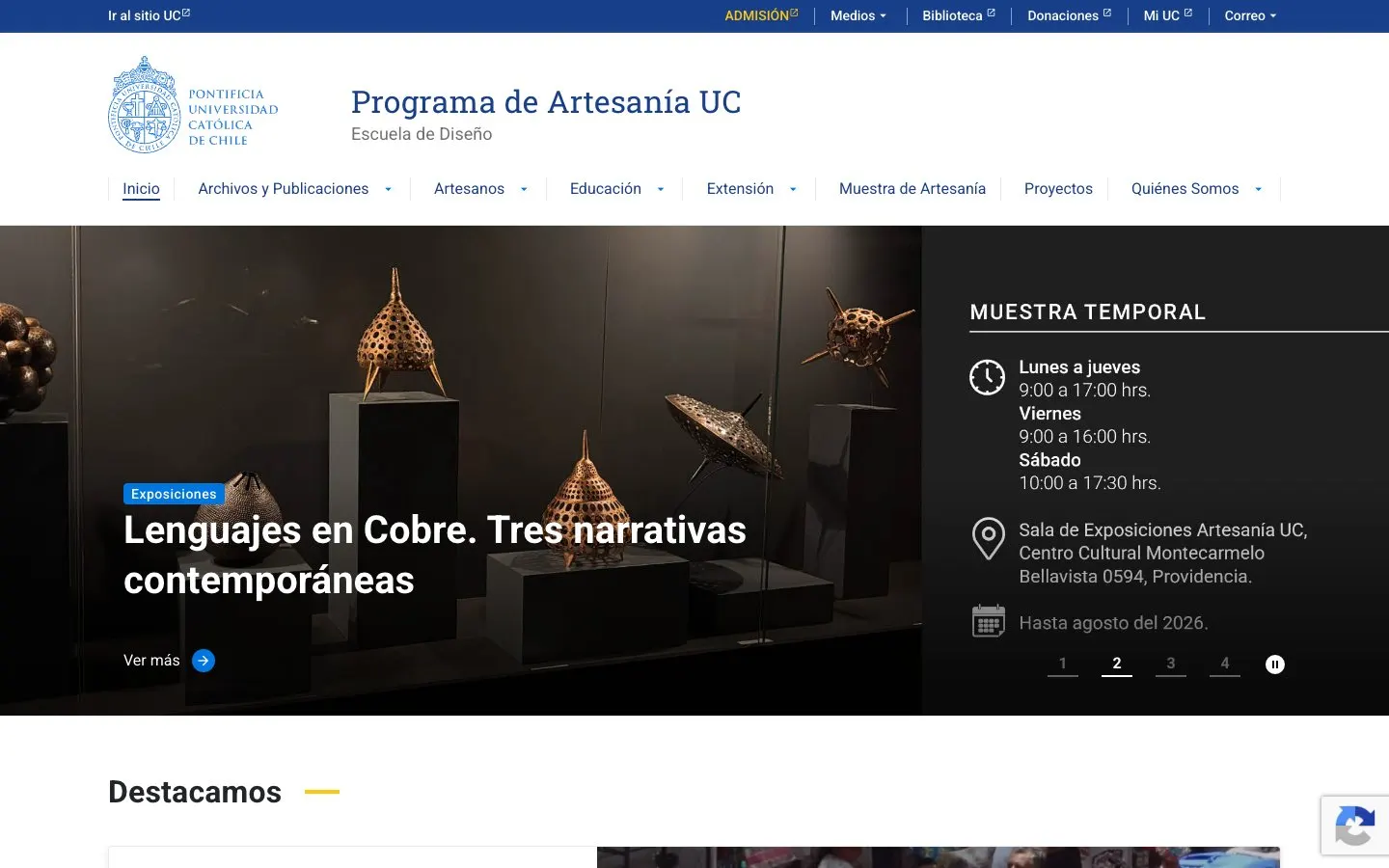This screenshot has width=1389, height=868.
Task: Expand Archivos y Publicaciones submenu
Action: point(388,189)
